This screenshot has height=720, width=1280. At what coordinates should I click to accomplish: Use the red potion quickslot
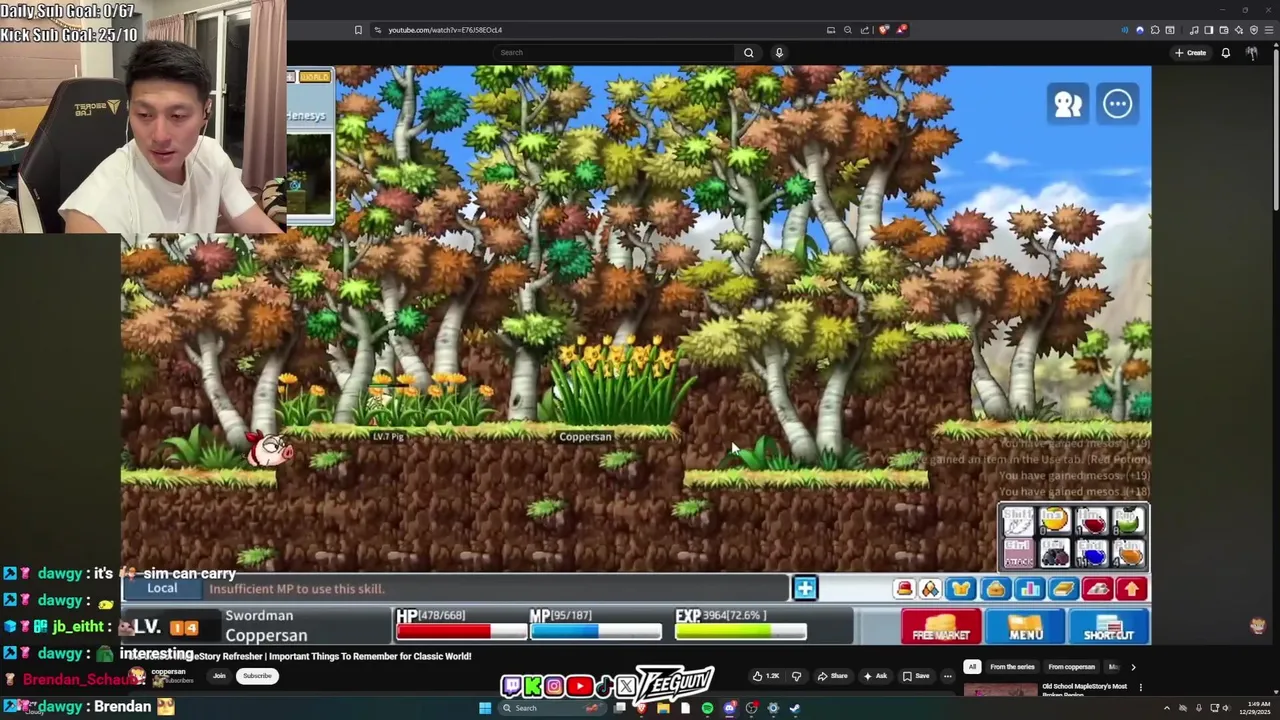click(x=1091, y=521)
